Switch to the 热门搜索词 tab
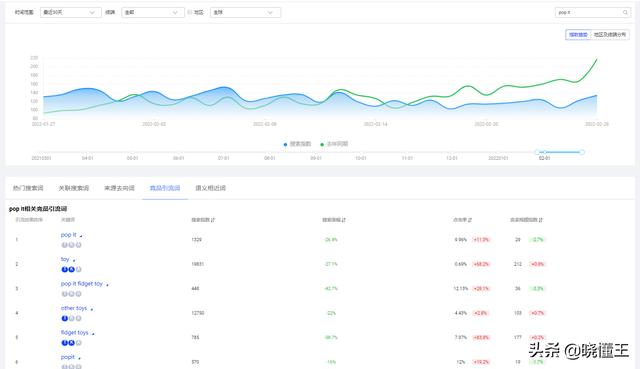The image size is (640, 369). [28, 188]
